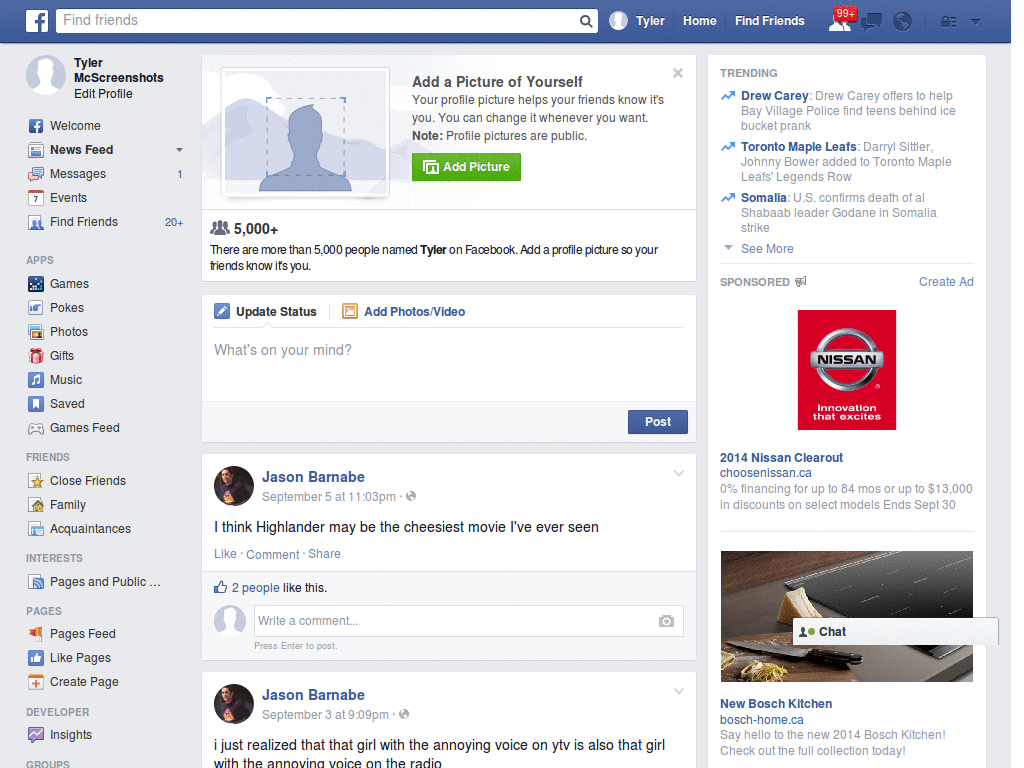Click the Nissan ad image
1024x768 pixels.
pos(846,370)
